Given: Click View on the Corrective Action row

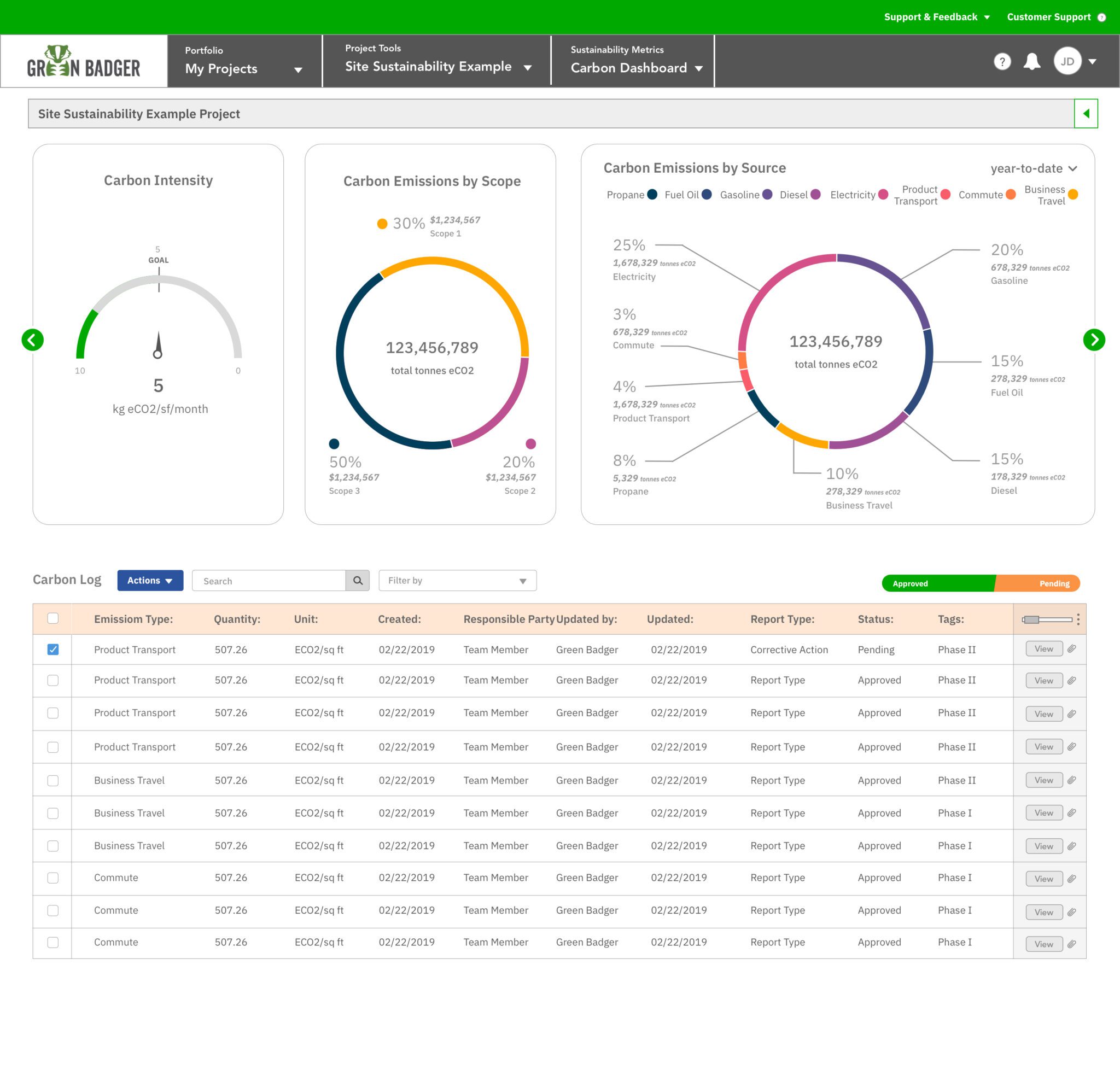Looking at the screenshot, I should point(1043,649).
